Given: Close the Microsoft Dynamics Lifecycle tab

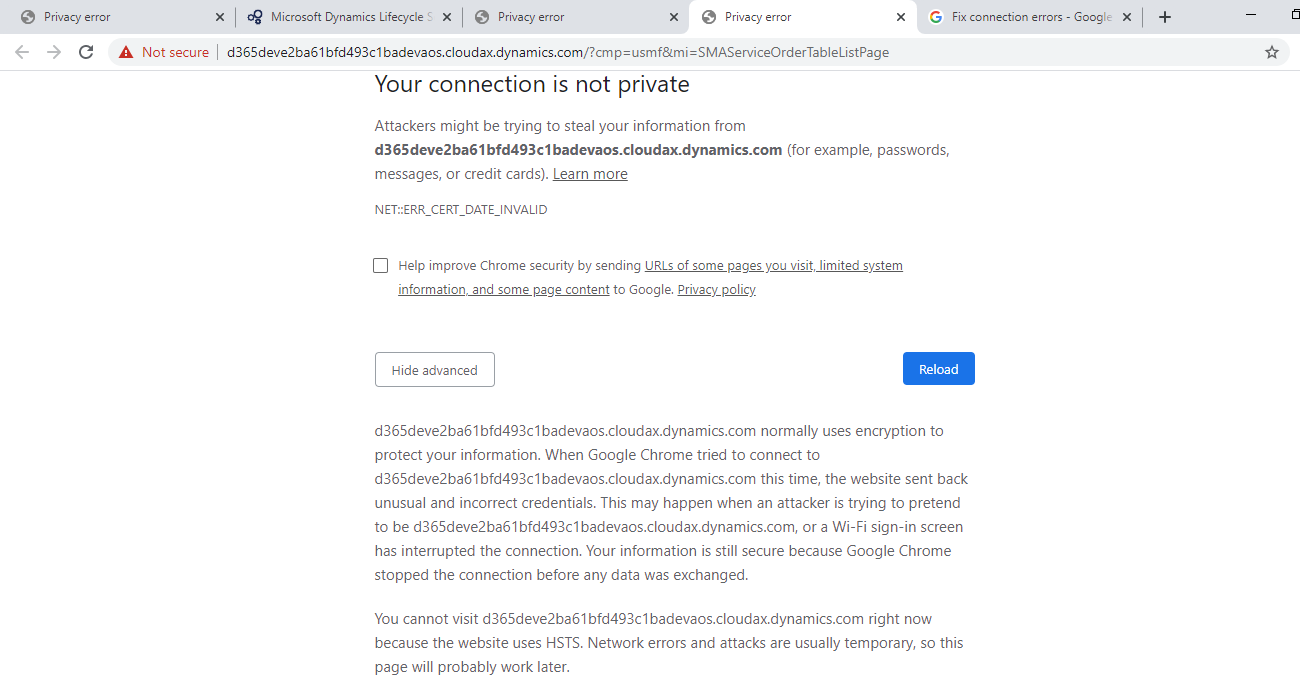Looking at the screenshot, I should [446, 17].
